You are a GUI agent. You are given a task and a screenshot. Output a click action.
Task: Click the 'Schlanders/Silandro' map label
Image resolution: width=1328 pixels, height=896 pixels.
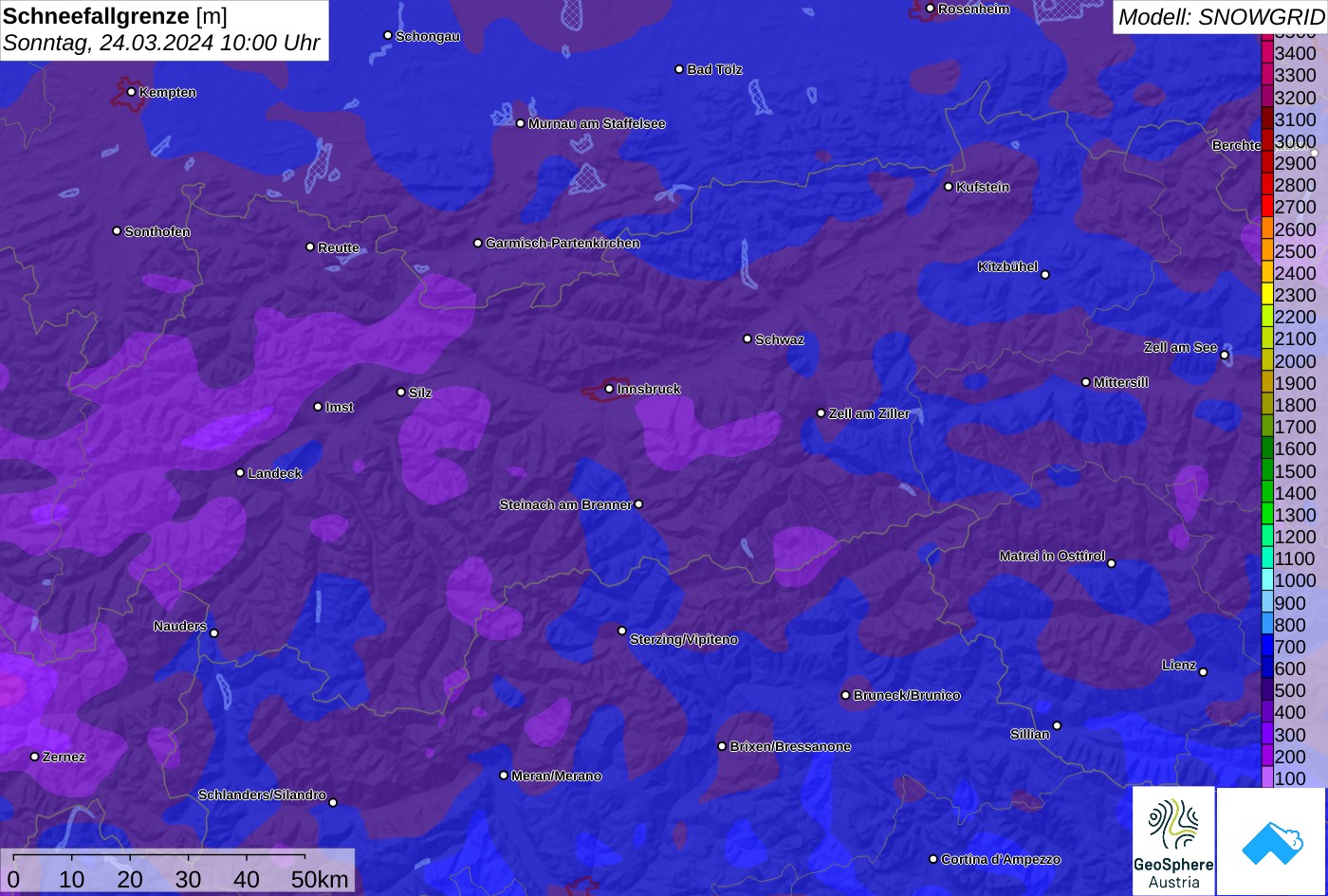click(x=262, y=795)
